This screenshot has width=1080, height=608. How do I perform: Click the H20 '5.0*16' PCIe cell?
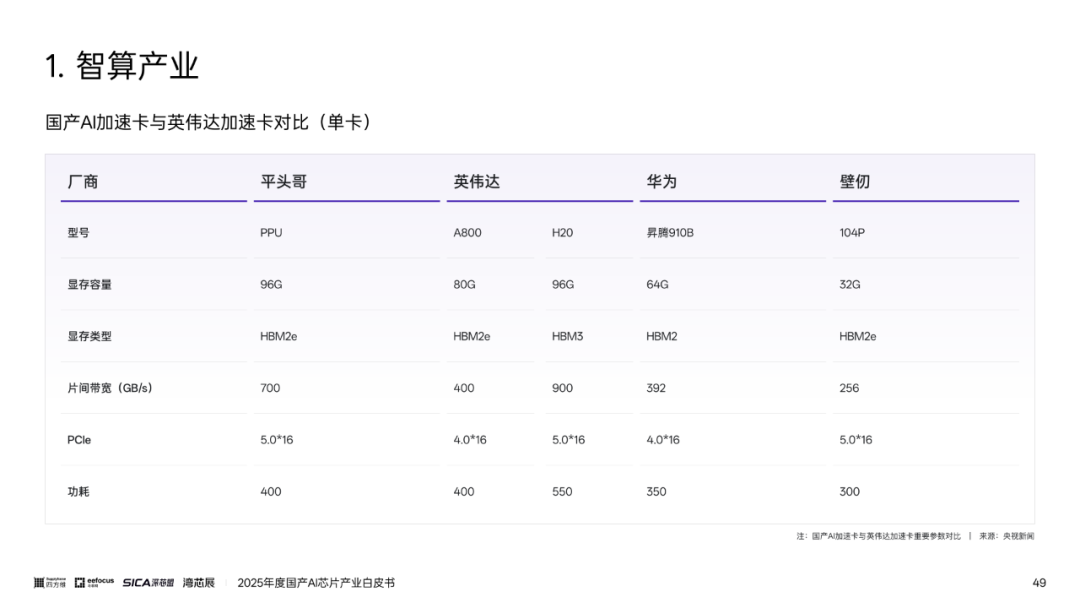(568, 439)
